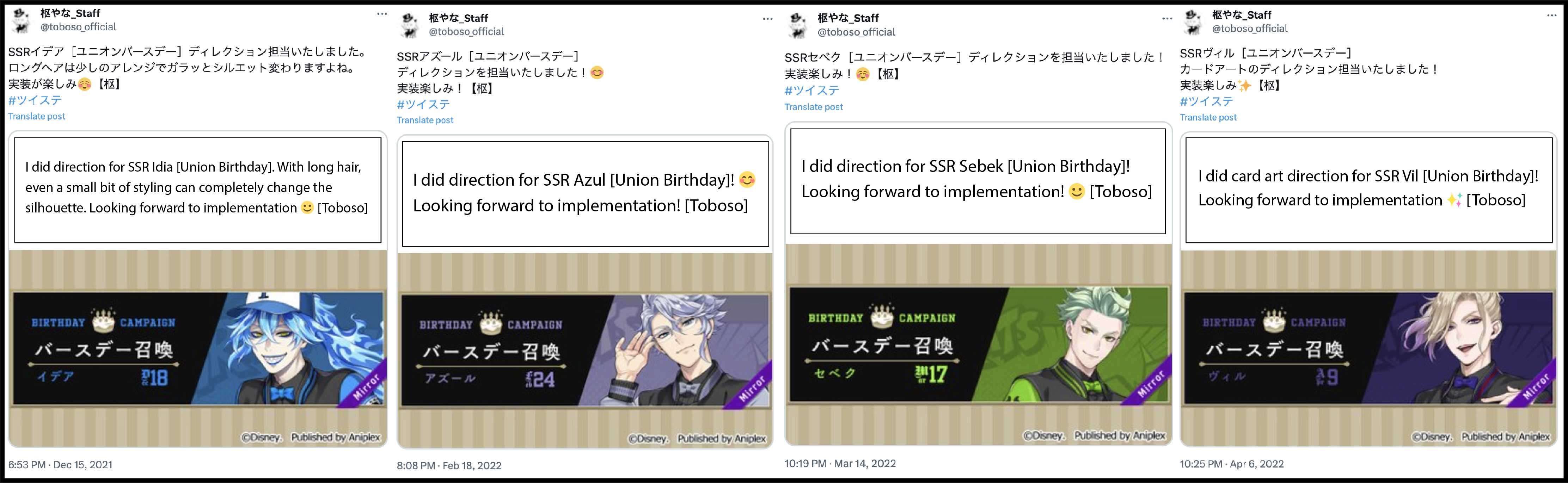Click profile avatar on the Idia post
1568x483 pixels.
[x=21, y=20]
